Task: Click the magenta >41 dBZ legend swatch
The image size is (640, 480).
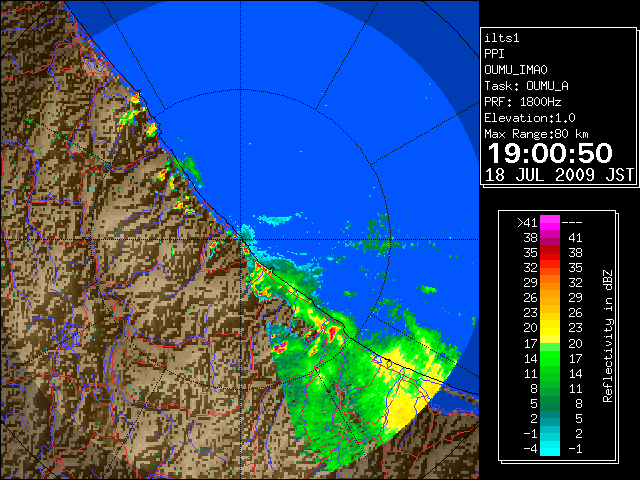Action: [550, 222]
